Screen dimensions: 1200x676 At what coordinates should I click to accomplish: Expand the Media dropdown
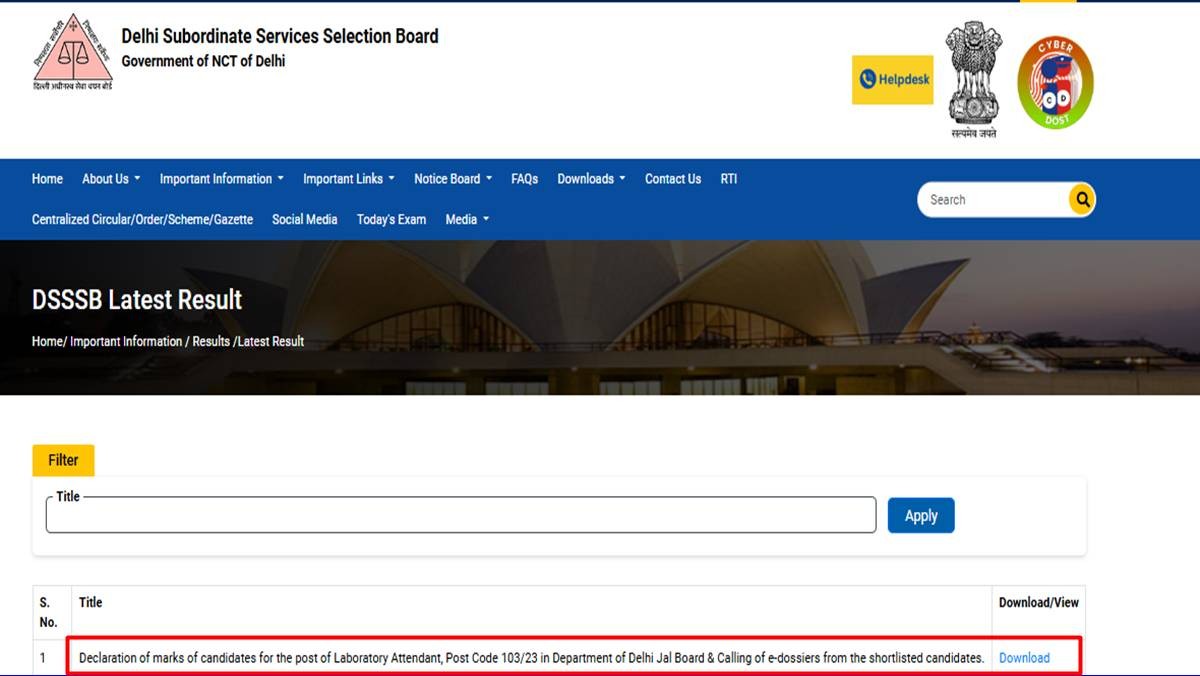[x=467, y=219]
